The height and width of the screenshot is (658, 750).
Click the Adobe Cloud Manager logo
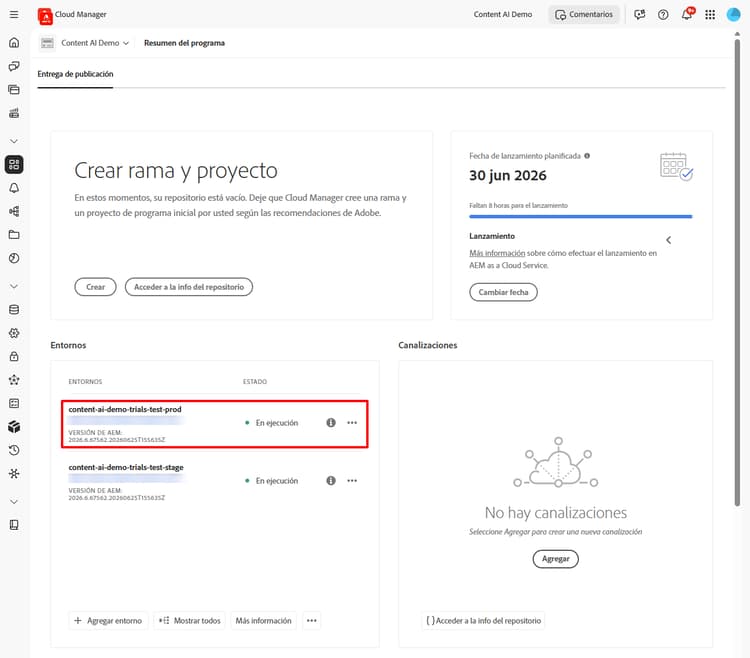tap(45, 15)
